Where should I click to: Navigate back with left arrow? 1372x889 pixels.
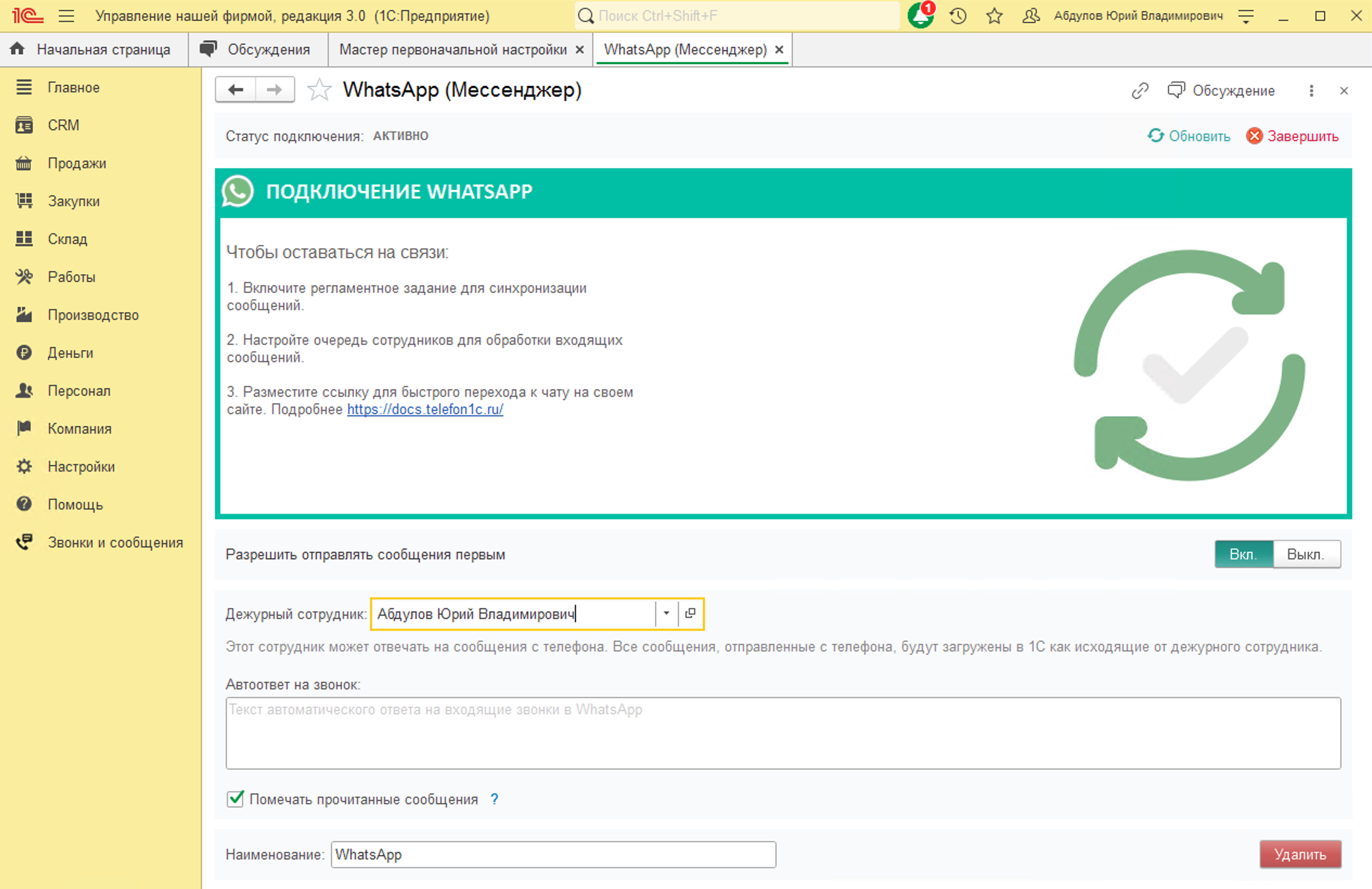click(236, 90)
